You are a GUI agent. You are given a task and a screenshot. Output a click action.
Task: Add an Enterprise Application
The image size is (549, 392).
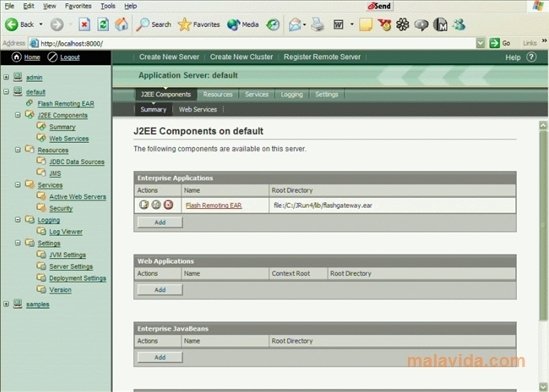coord(160,222)
